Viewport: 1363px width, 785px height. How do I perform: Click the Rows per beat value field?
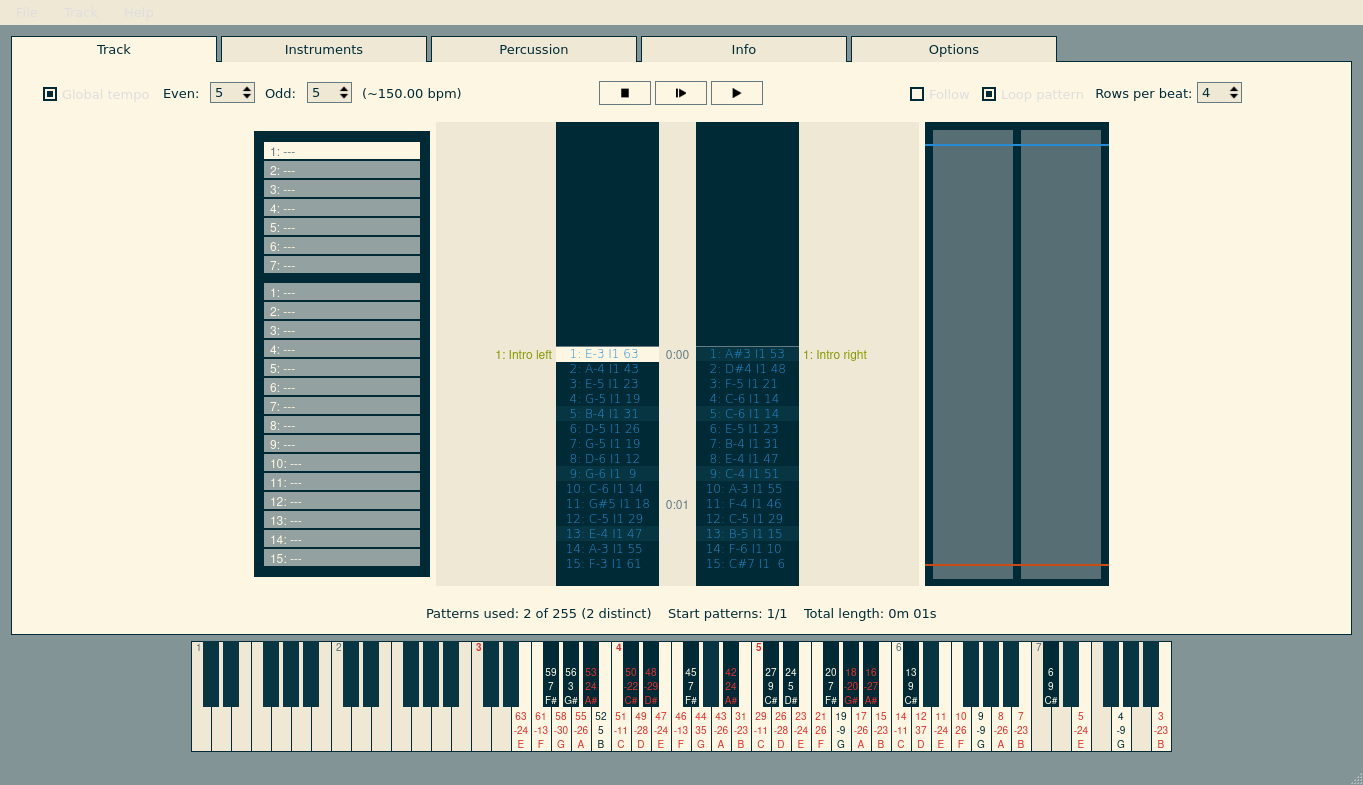(1212, 93)
